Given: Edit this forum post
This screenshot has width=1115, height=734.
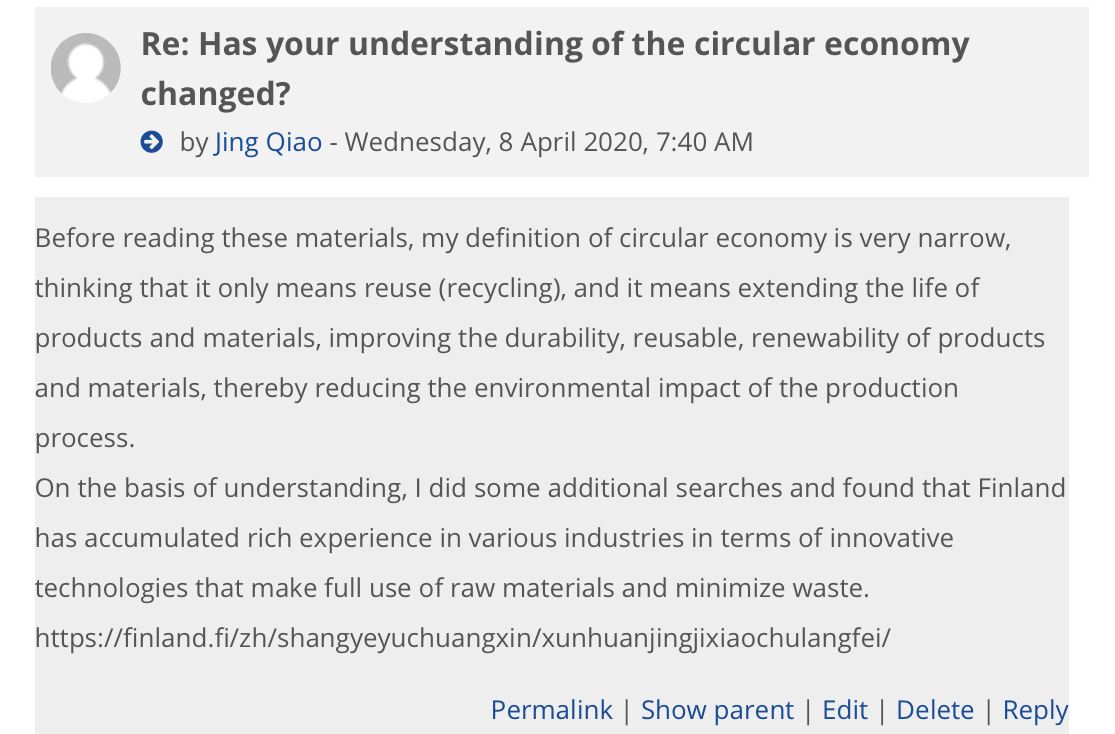Looking at the screenshot, I should [x=845, y=710].
